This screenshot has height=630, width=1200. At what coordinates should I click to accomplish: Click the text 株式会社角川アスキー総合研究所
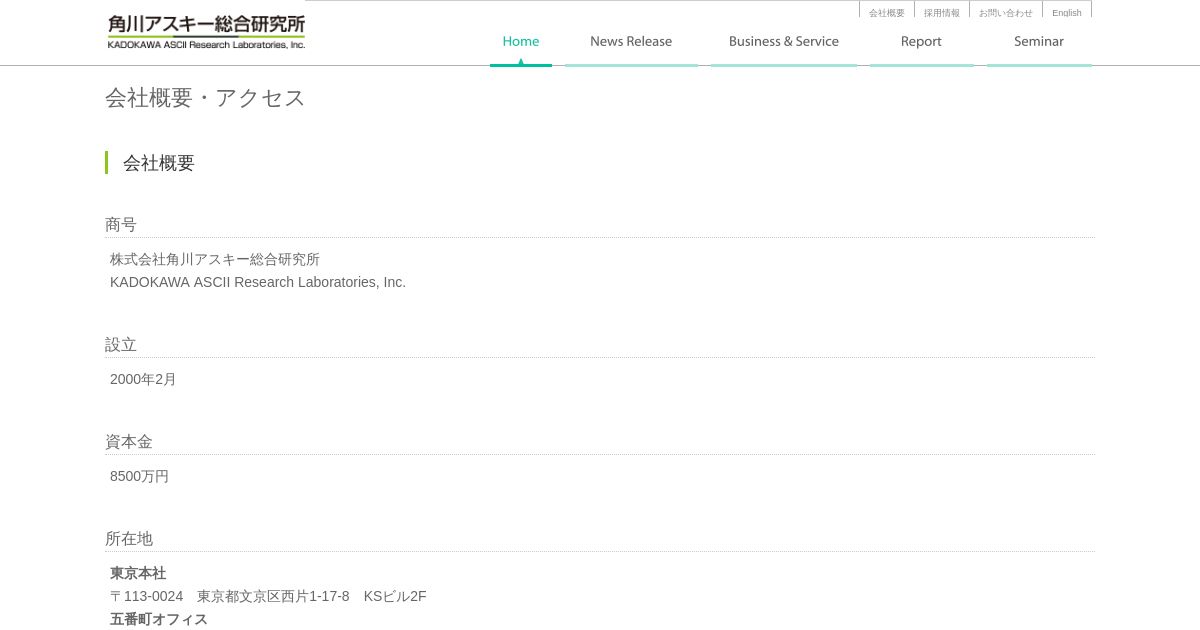pyautogui.click(x=215, y=259)
